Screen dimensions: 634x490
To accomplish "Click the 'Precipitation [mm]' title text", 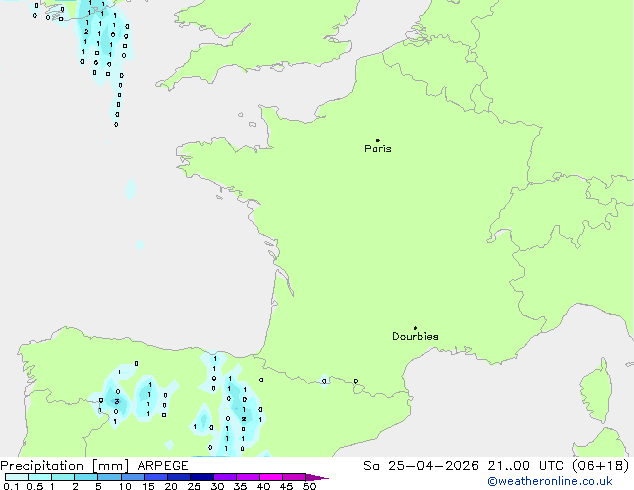I will tap(65, 466).
